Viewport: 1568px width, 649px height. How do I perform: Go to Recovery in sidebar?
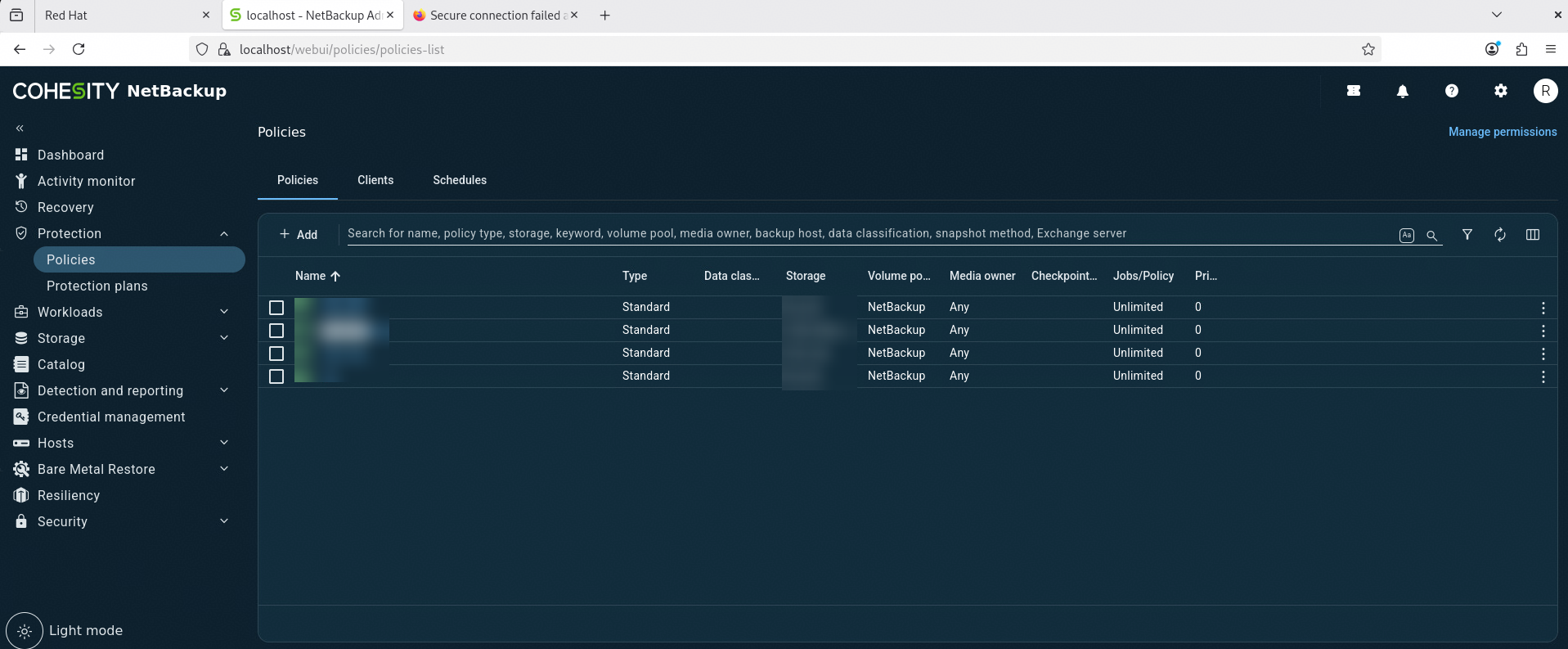coord(65,207)
